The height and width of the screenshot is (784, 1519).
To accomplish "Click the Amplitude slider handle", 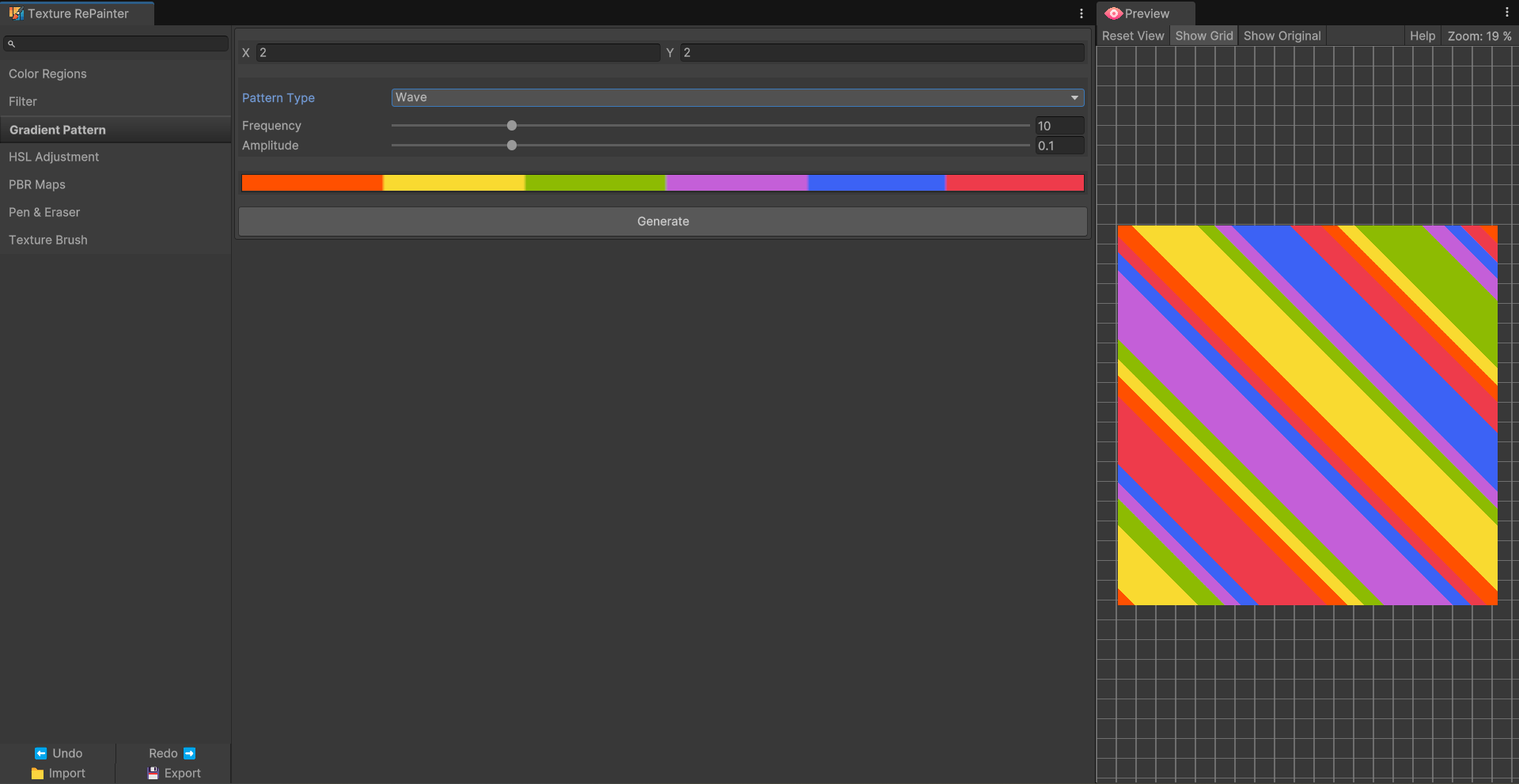I will pos(512,146).
